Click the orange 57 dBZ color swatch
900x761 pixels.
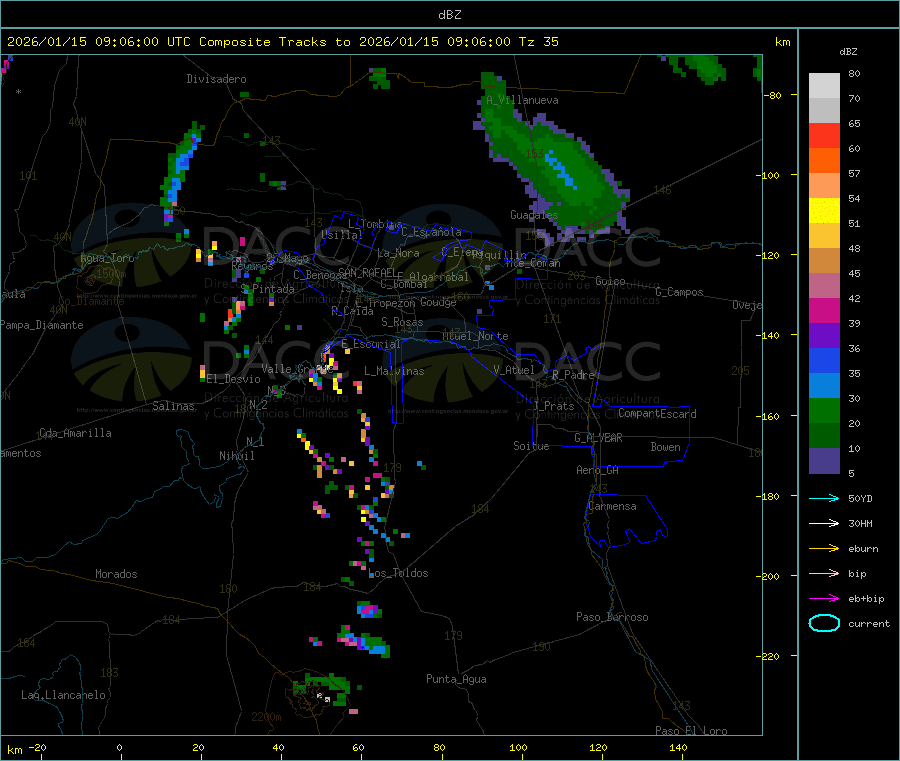click(824, 161)
